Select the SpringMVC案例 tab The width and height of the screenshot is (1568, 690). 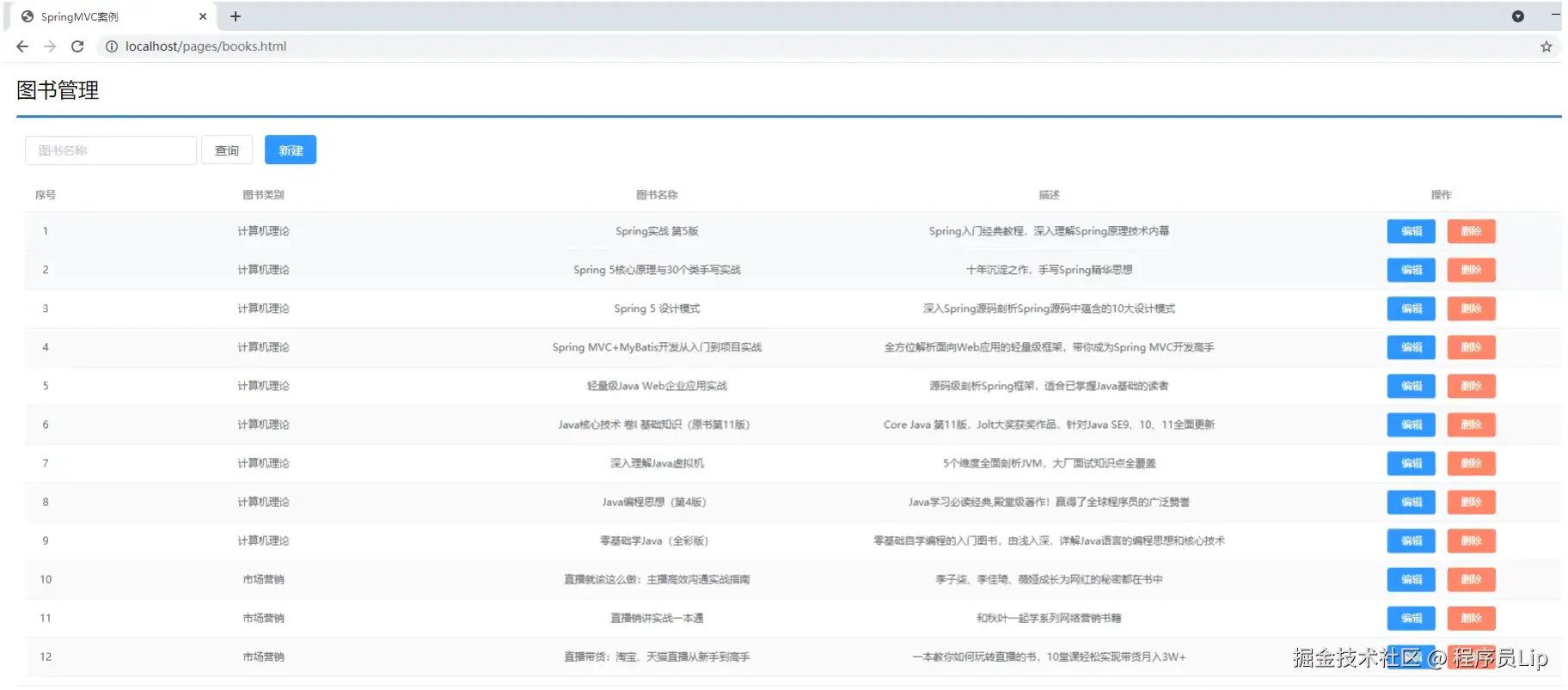coord(112,16)
